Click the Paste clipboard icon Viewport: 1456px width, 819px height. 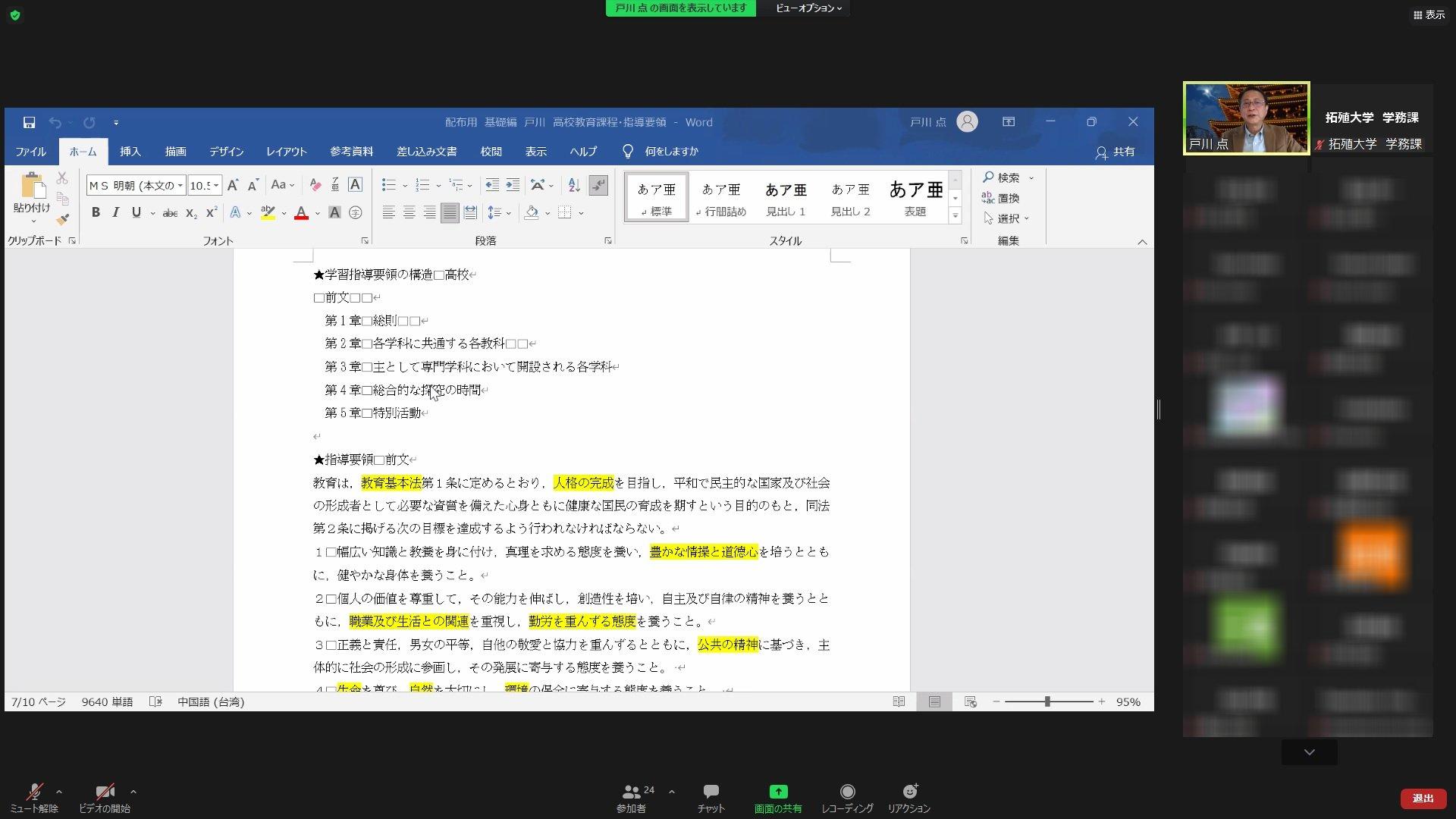[32, 185]
